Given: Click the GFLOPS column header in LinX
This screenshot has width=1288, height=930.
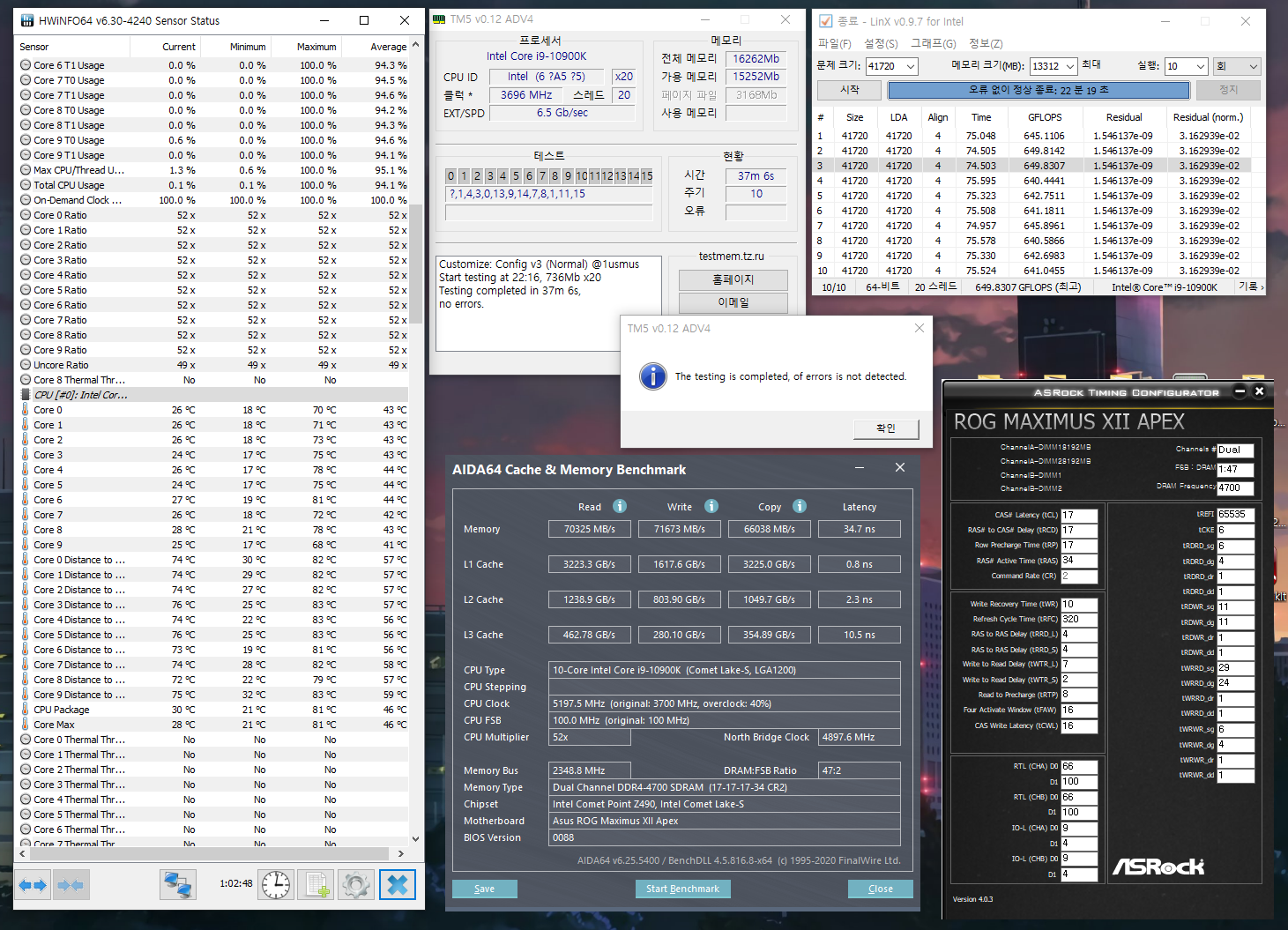Looking at the screenshot, I should 1045,117.
